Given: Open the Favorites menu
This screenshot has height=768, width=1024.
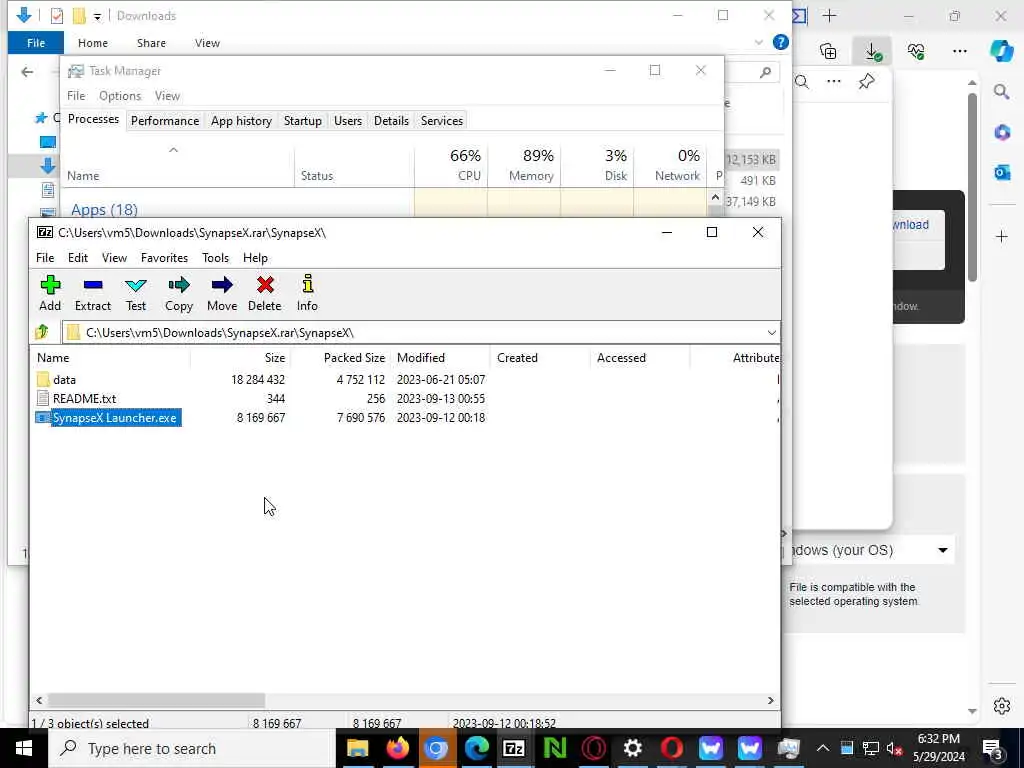Looking at the screenshot, I should pos(165,258).
